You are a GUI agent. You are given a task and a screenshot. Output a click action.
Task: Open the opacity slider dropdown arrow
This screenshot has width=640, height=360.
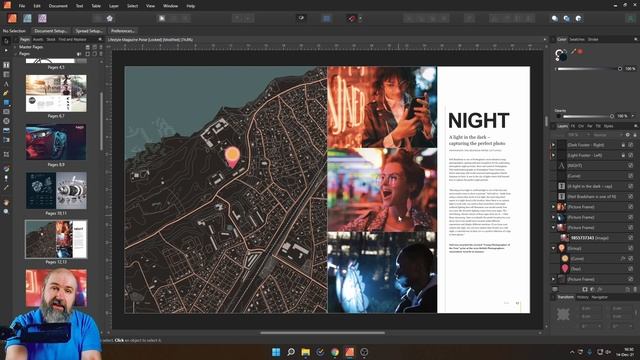click(x=633, y=116)
